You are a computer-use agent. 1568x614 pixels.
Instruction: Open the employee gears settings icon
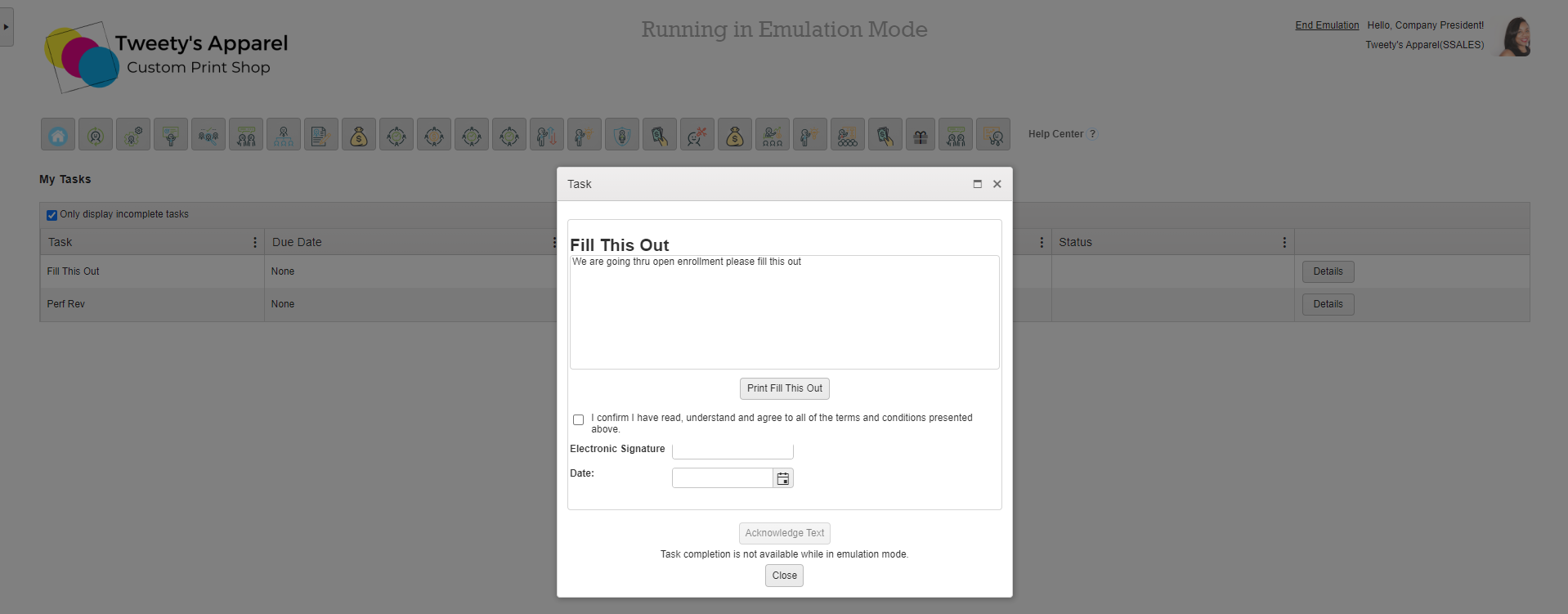(133, 134)
